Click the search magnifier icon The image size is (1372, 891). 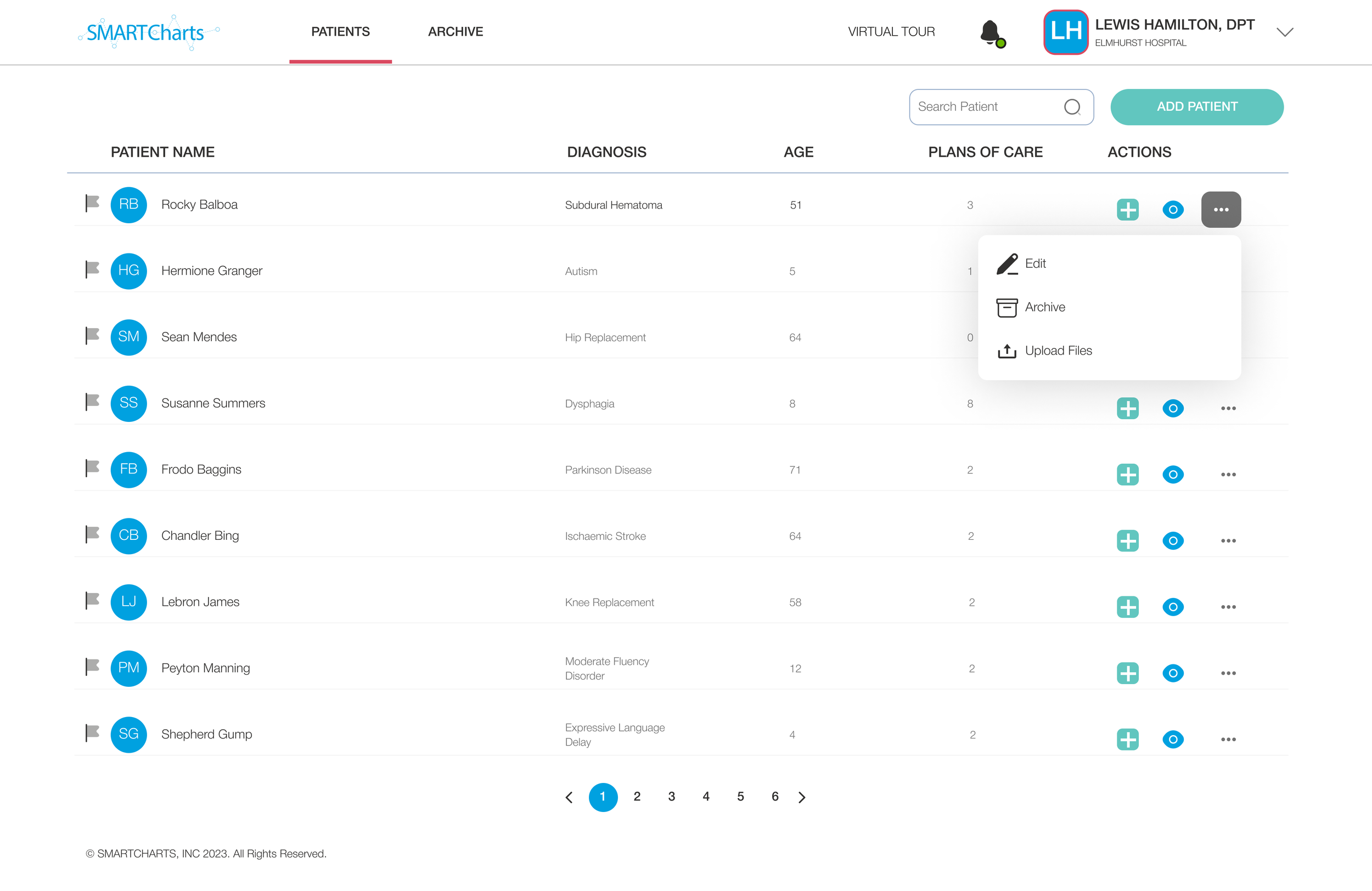1072,107
